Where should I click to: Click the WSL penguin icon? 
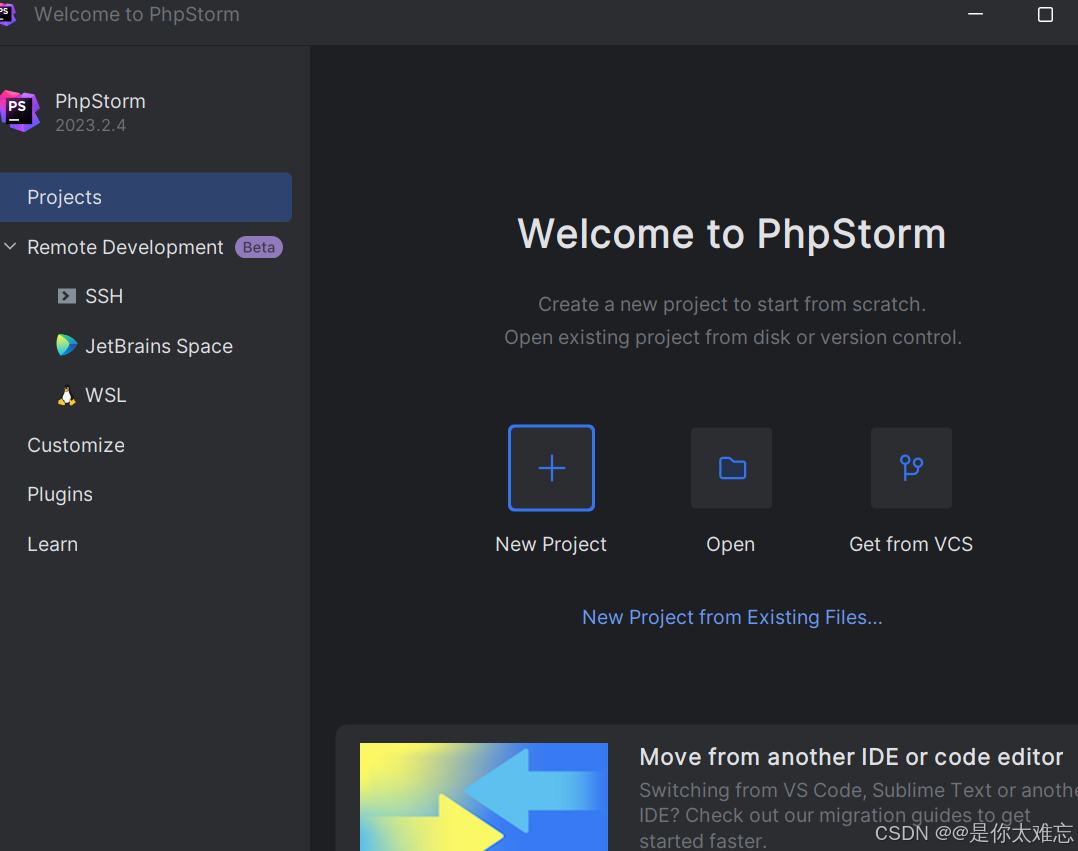(66, 395)
